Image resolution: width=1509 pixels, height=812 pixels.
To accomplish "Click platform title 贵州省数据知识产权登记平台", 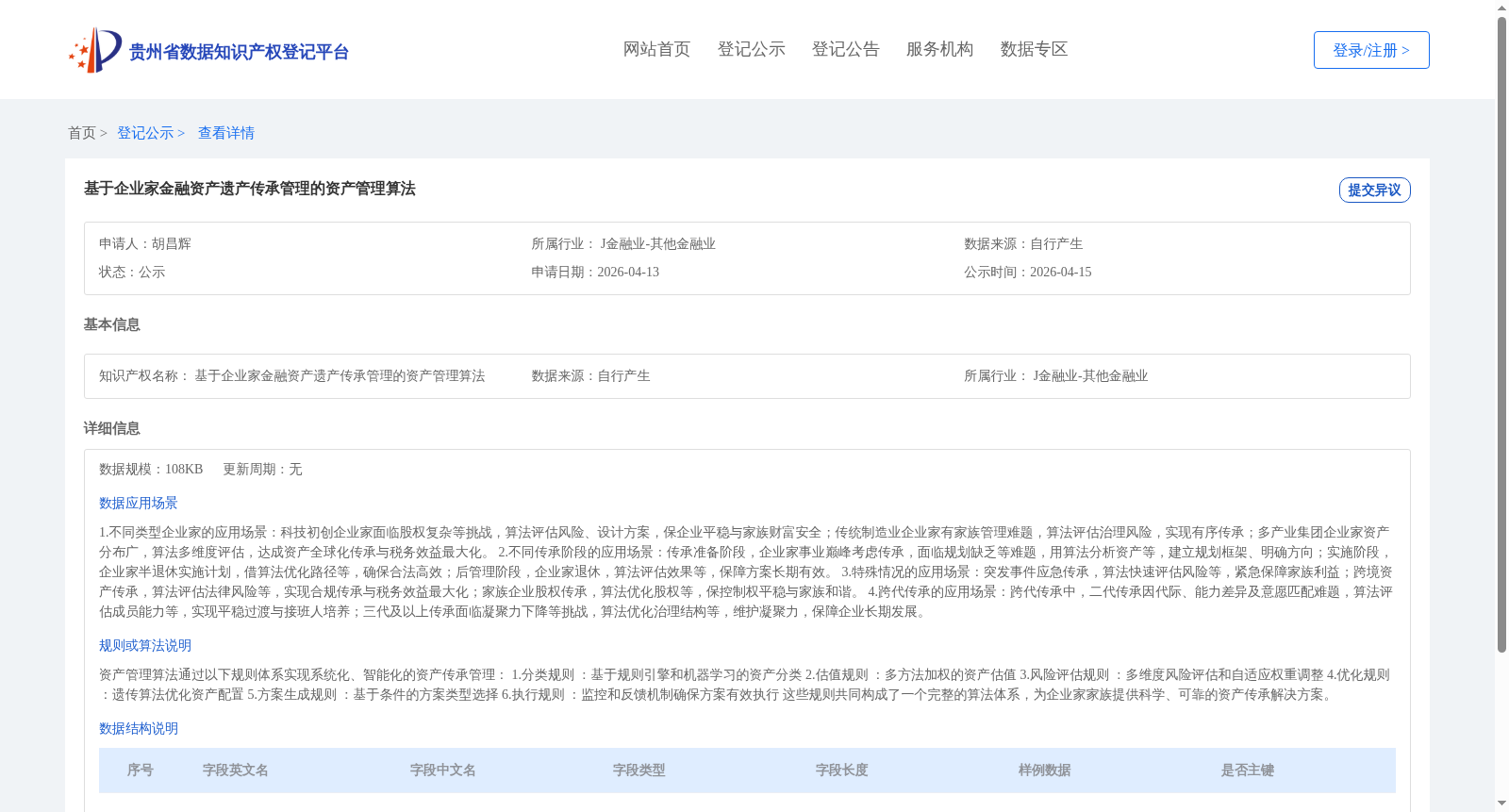I will 239,52.
